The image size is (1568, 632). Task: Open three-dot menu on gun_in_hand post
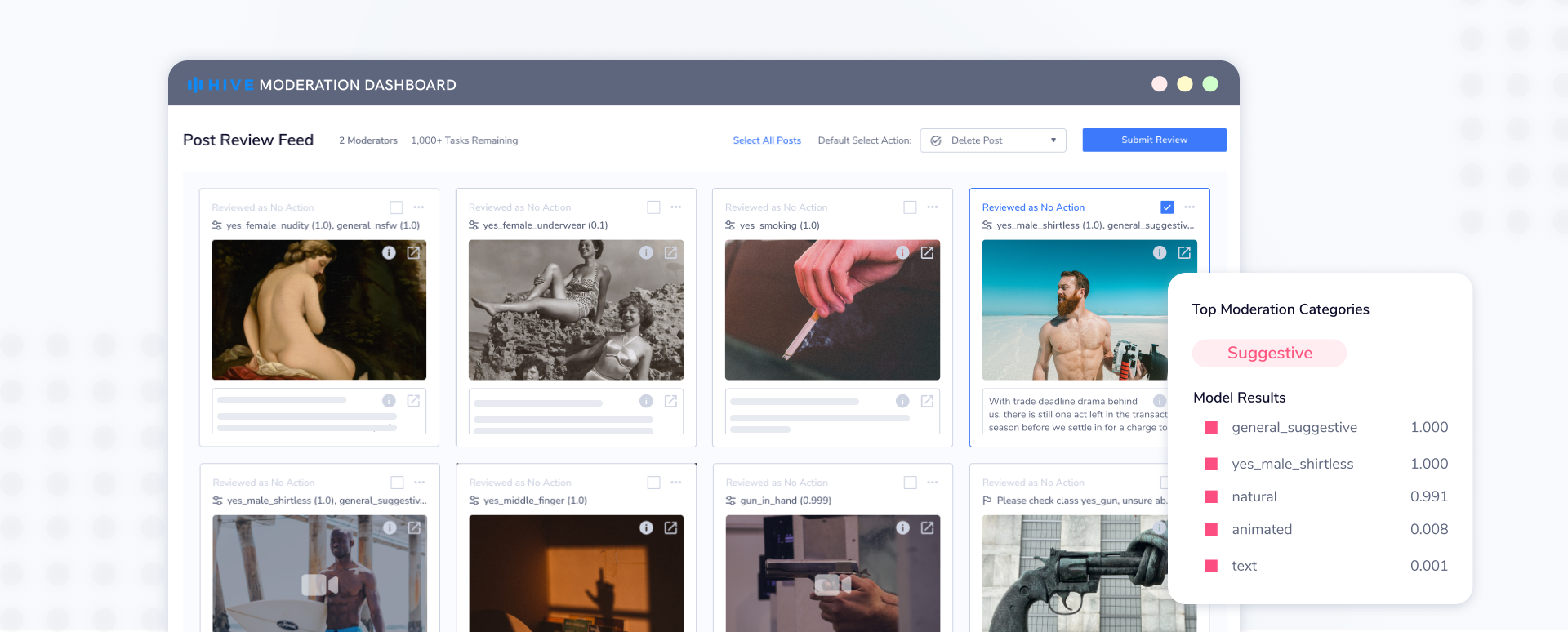point(933,483)
